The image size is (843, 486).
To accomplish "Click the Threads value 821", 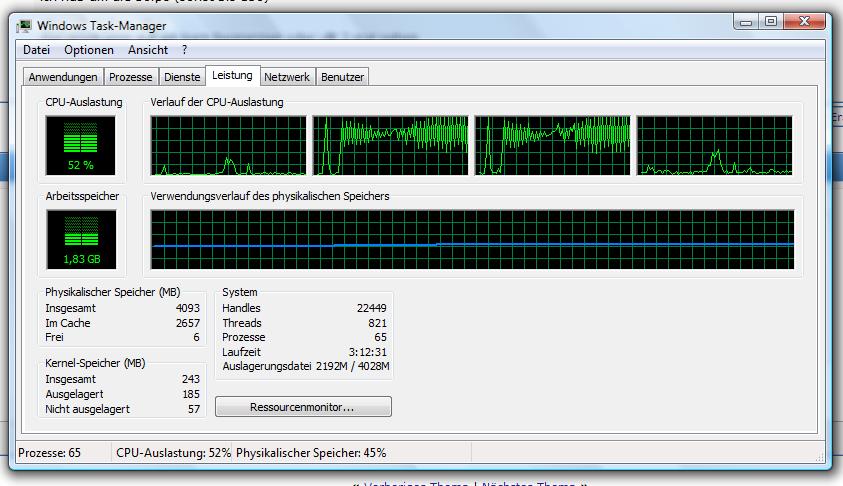I will pyautogui.click(x=377, y=323).
